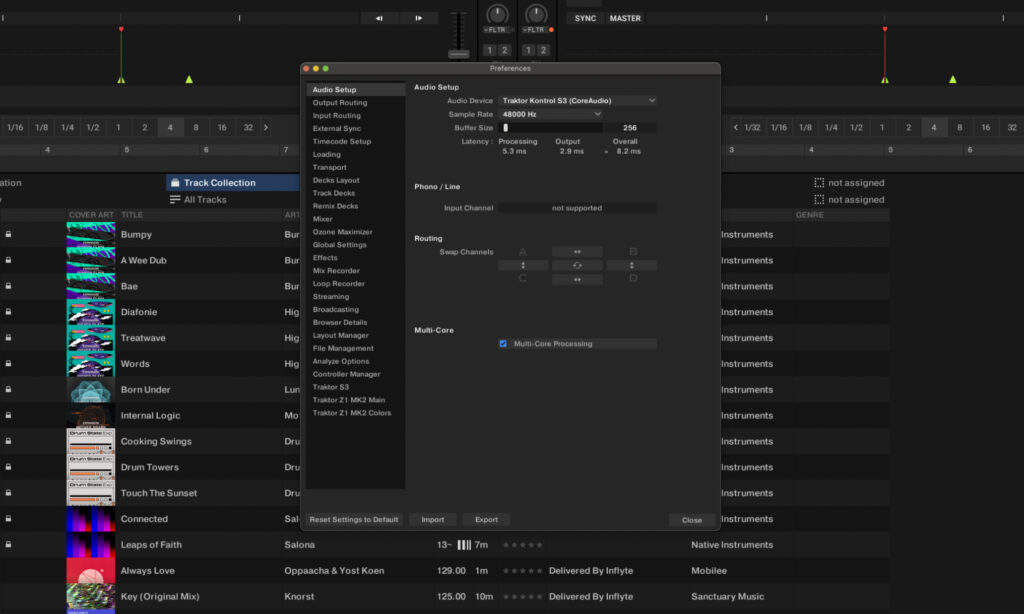Open the Controller Manager preferences page

[346, 374]
